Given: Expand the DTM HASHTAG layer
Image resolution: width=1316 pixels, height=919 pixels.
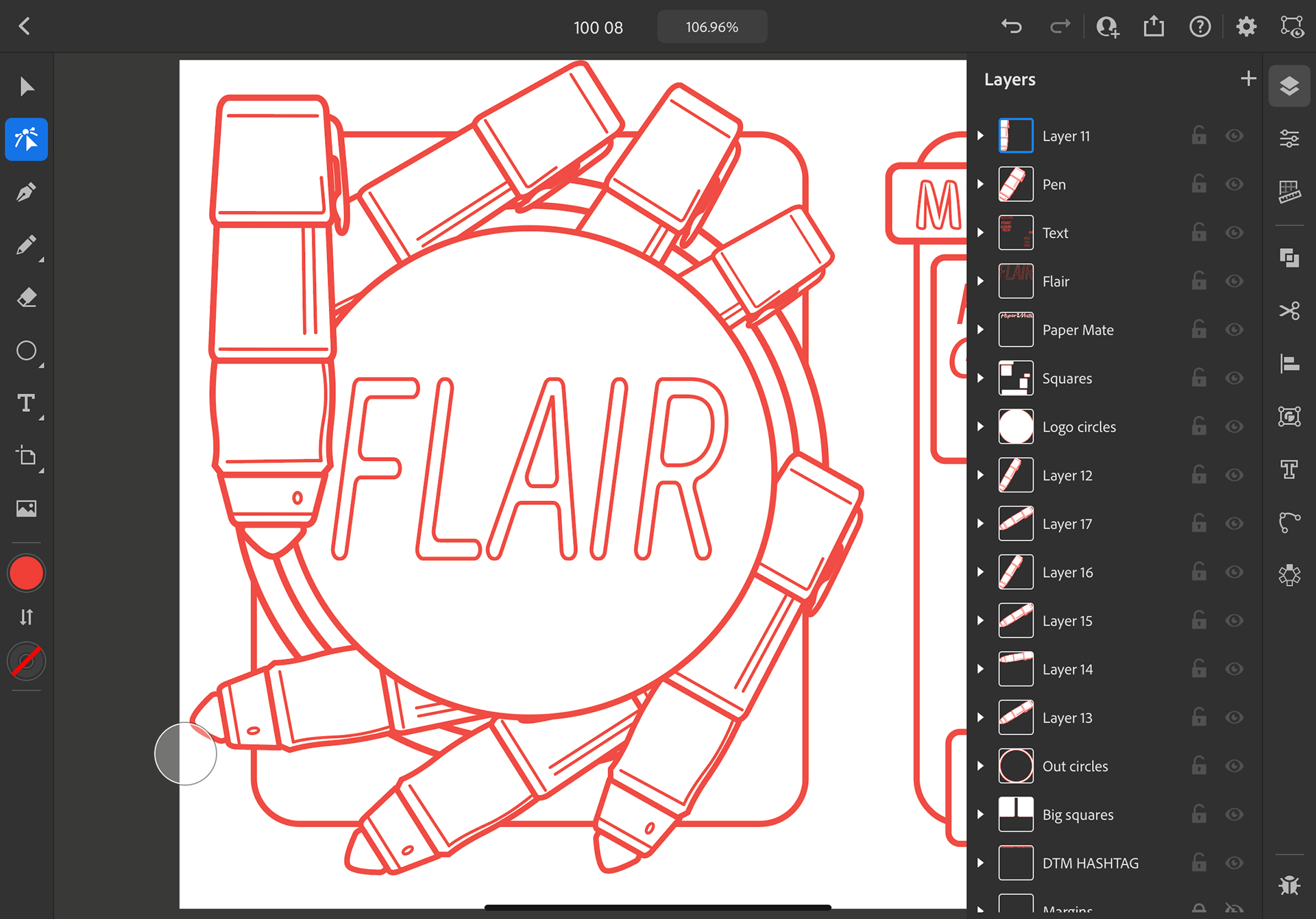Looking at the screenshot, I should tap(981, 863).
